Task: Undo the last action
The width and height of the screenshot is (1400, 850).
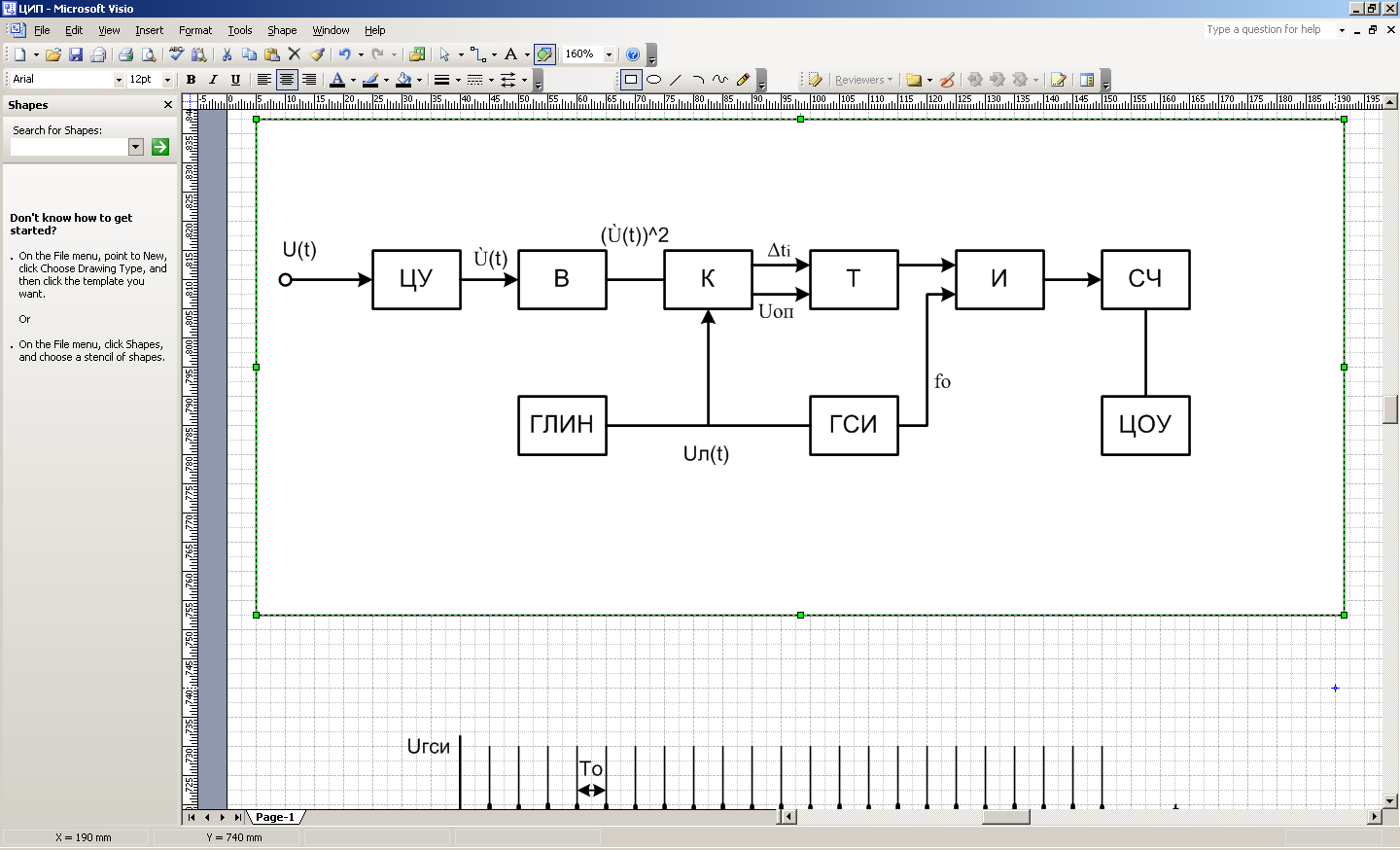Action: tap(344, 54)
